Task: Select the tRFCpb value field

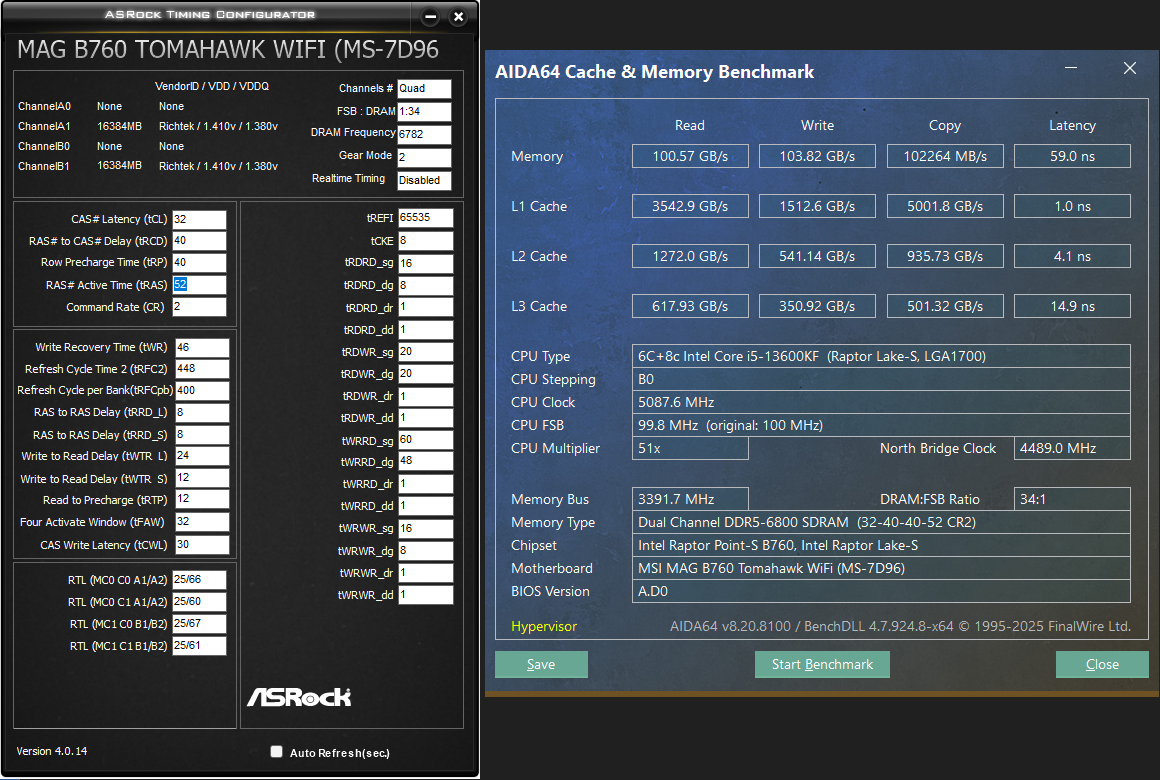Action: point(202,390)
